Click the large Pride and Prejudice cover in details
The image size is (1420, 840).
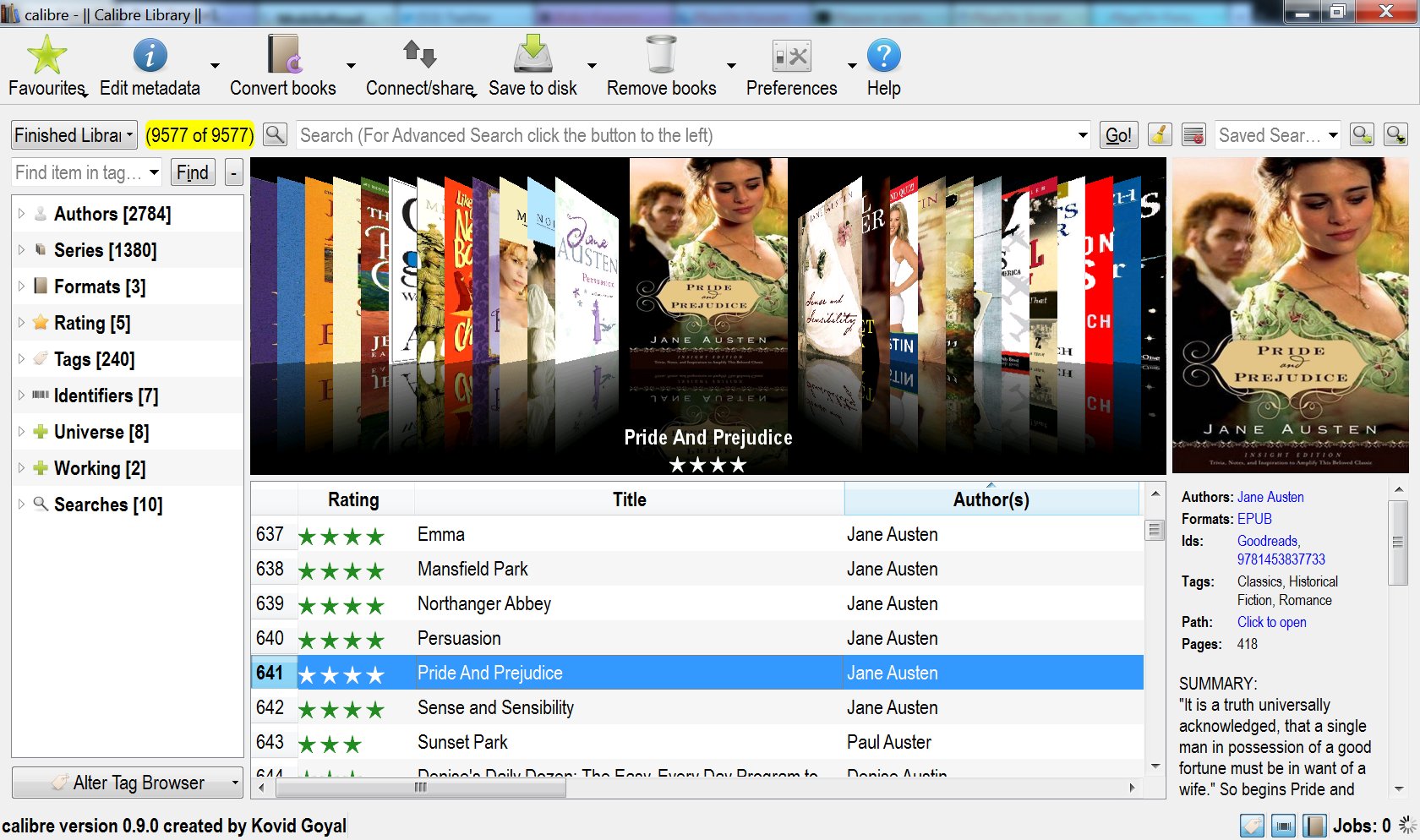[1290, 314]
